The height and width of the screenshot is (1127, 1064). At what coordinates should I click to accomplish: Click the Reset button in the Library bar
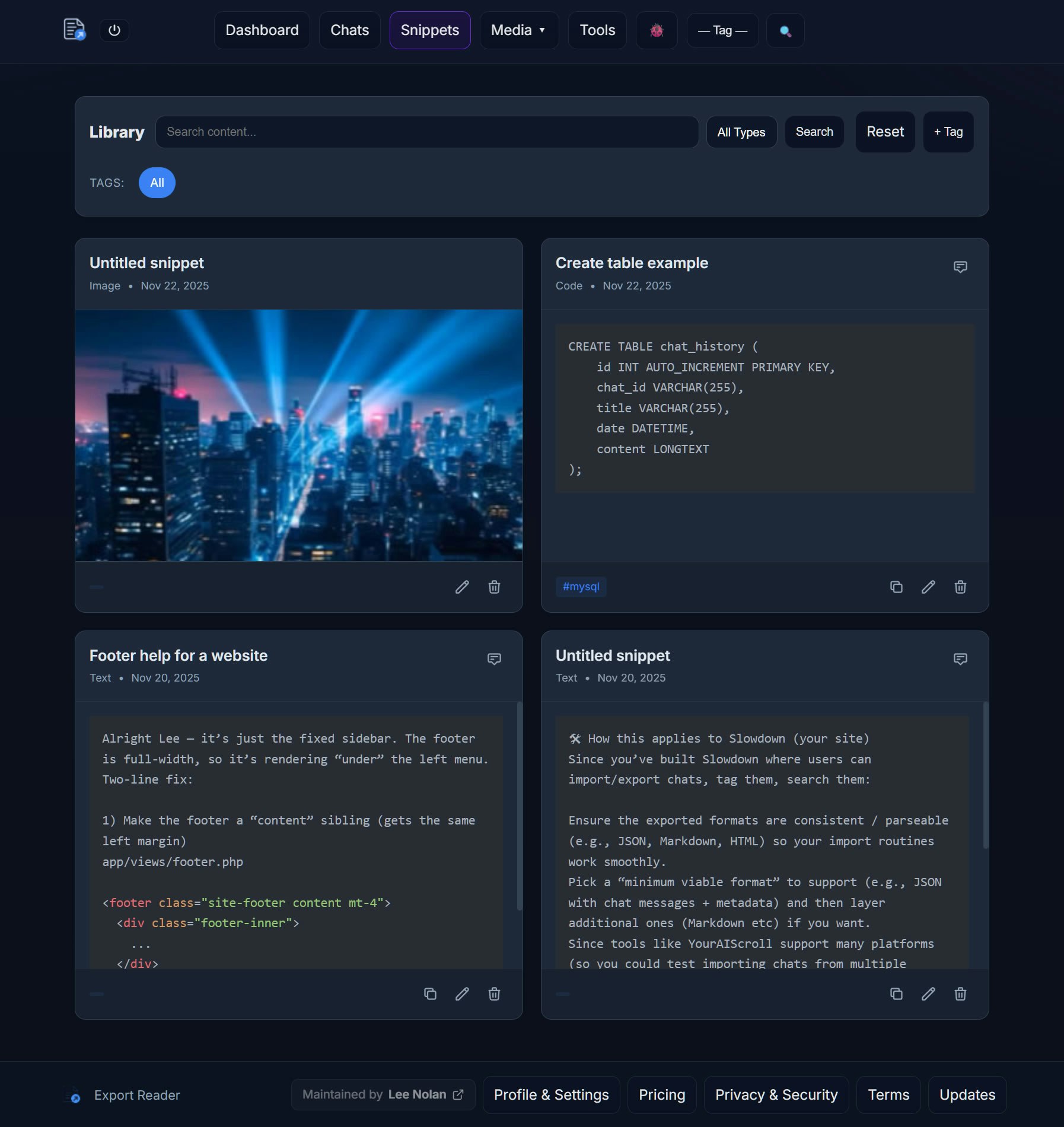point(885,132)
